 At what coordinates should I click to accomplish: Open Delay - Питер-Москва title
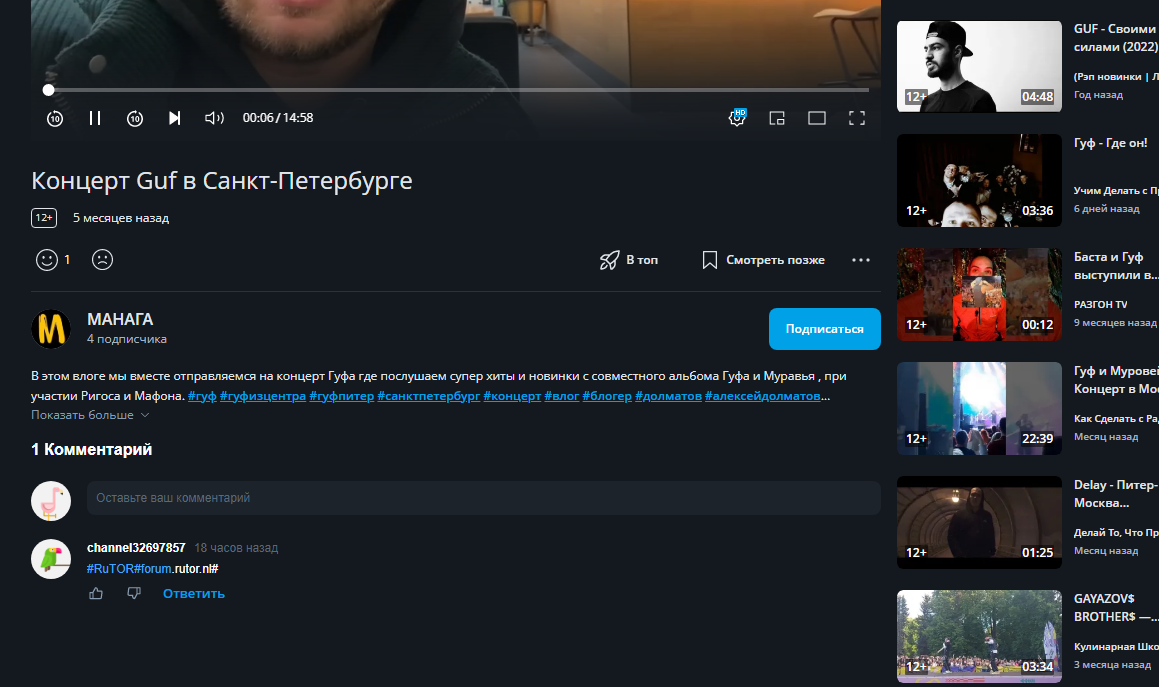pyautogui.click(x=1116, y=494)
